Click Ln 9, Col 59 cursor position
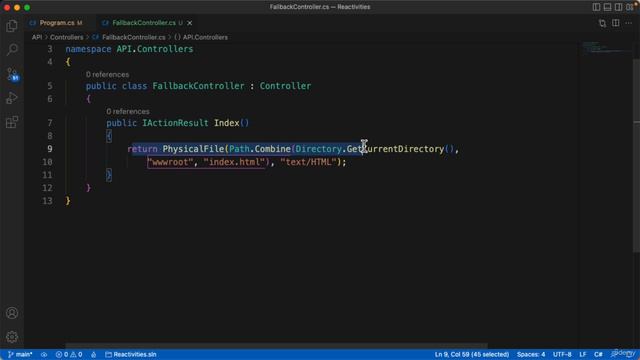This screenshot has height=360, width=640. [471, 354]
